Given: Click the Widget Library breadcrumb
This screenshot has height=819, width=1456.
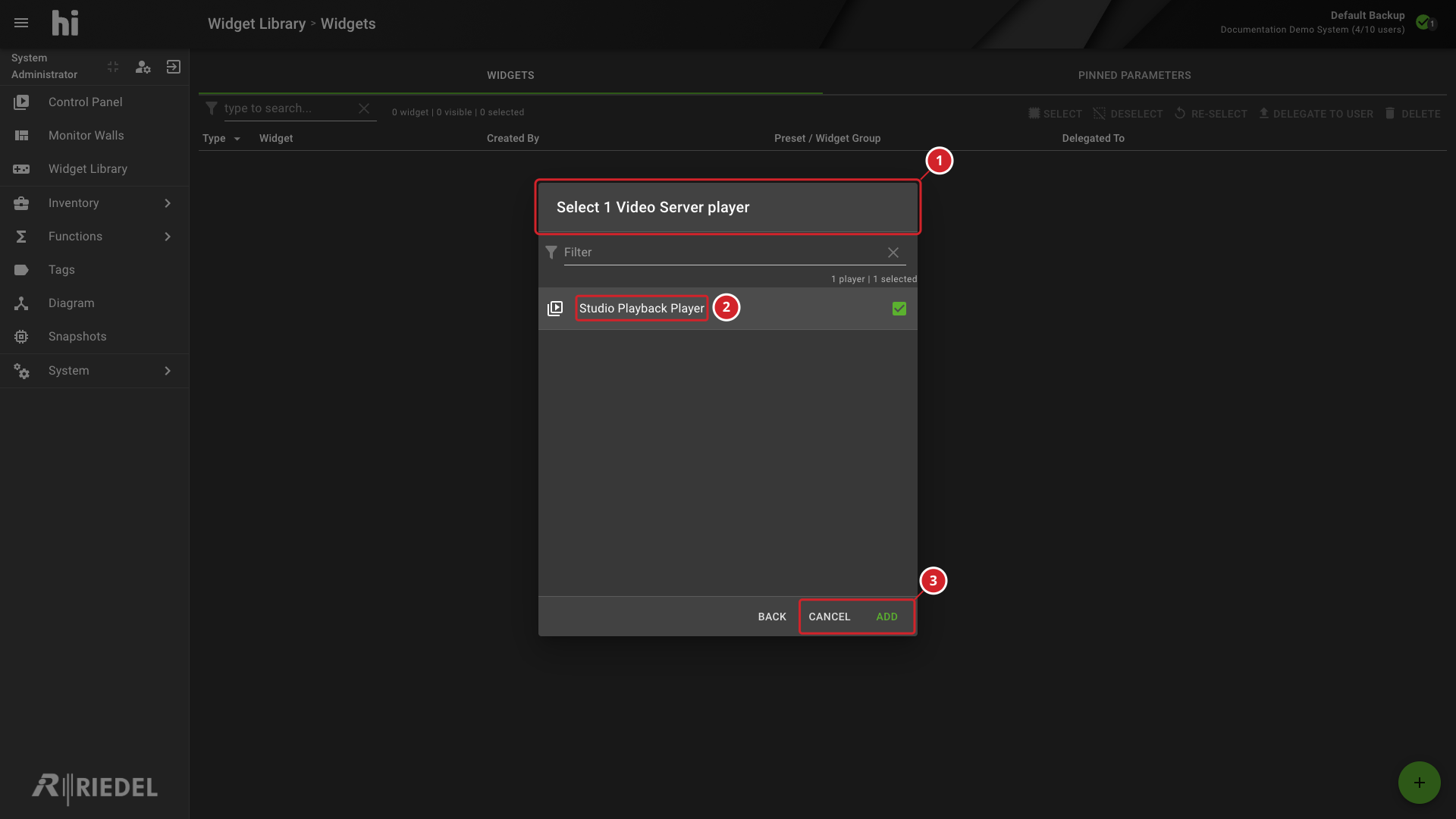Looking at the screenshot, I should click(x=256, y=24).
